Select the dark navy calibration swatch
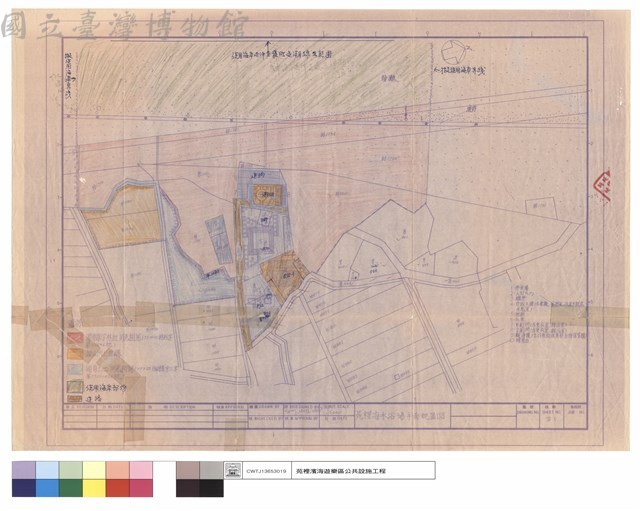 tap(24, 488)
